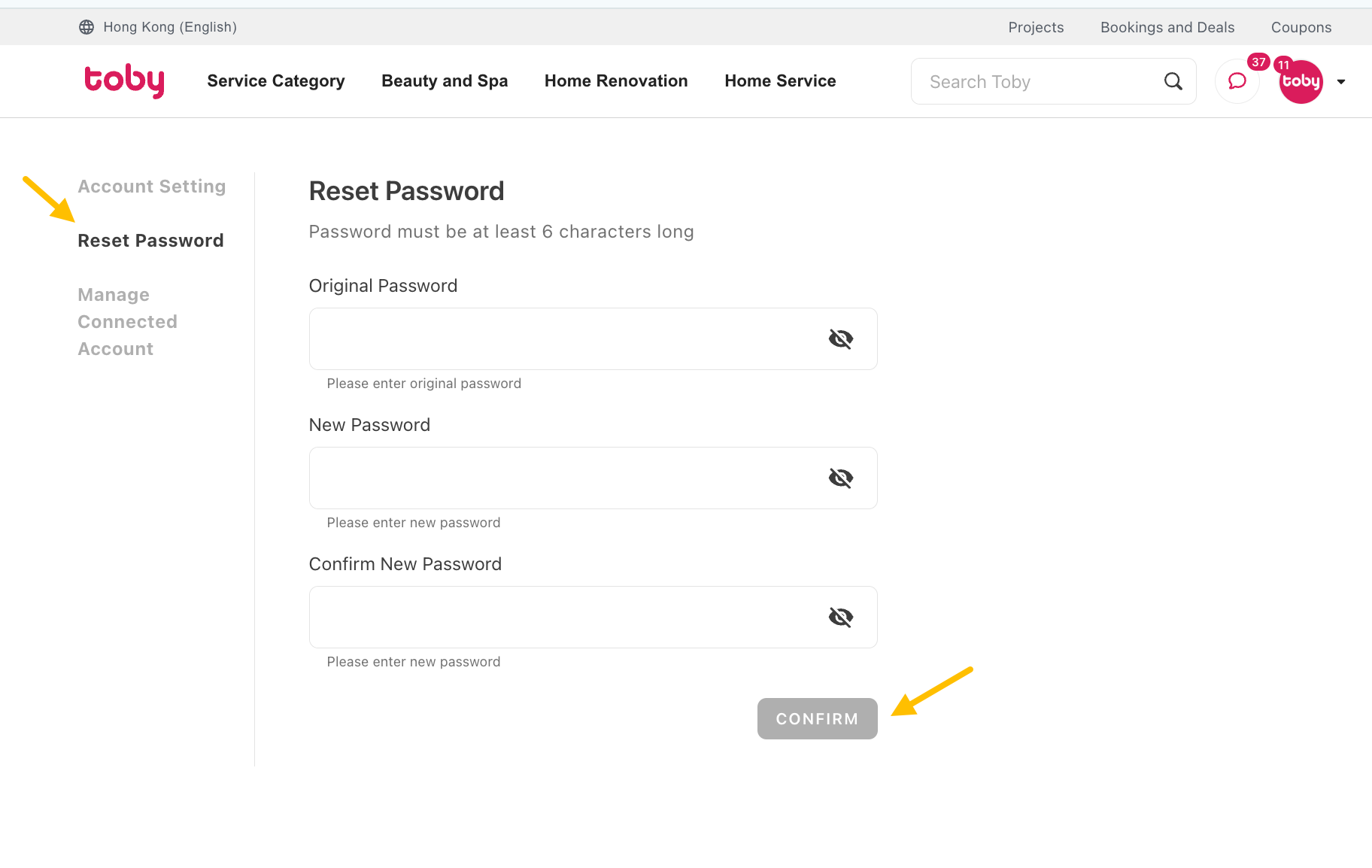
Task: Click the search magnifier icon
Action: 1173,81
